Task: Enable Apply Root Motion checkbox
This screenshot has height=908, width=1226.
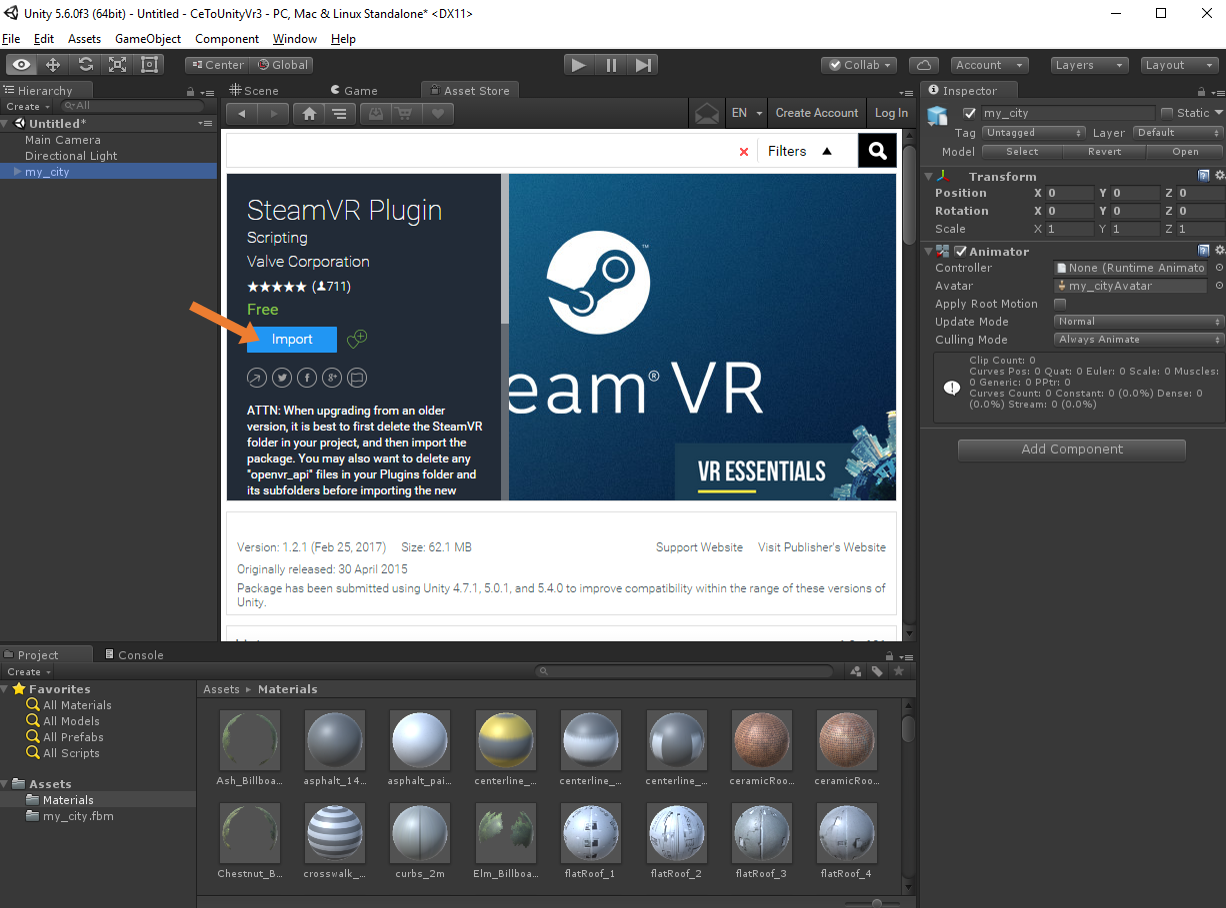Action: pyautogui.click(x=1060, y=304)
